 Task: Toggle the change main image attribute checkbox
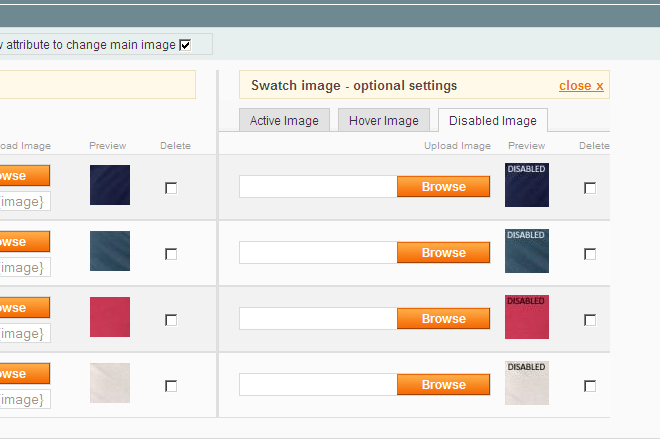184,45
